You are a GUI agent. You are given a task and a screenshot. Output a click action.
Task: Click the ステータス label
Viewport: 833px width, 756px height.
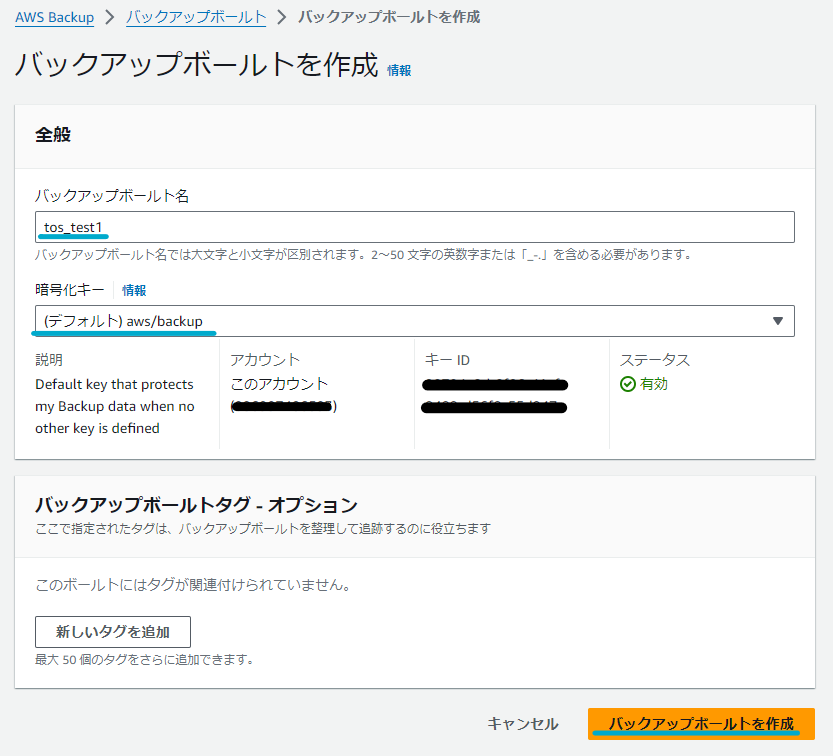pyautogui.click(x=654, y=360)
